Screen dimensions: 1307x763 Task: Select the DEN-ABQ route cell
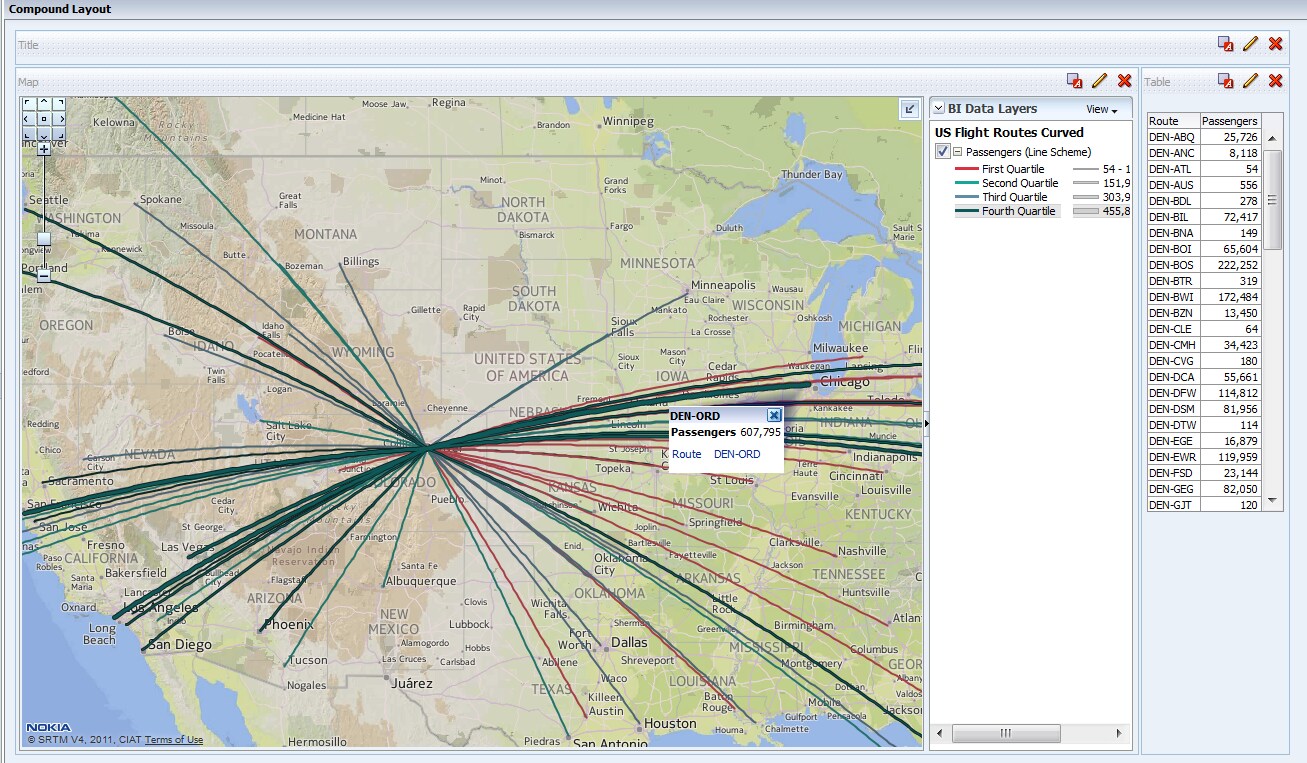pyautogui.click(x=1173, y=137)
